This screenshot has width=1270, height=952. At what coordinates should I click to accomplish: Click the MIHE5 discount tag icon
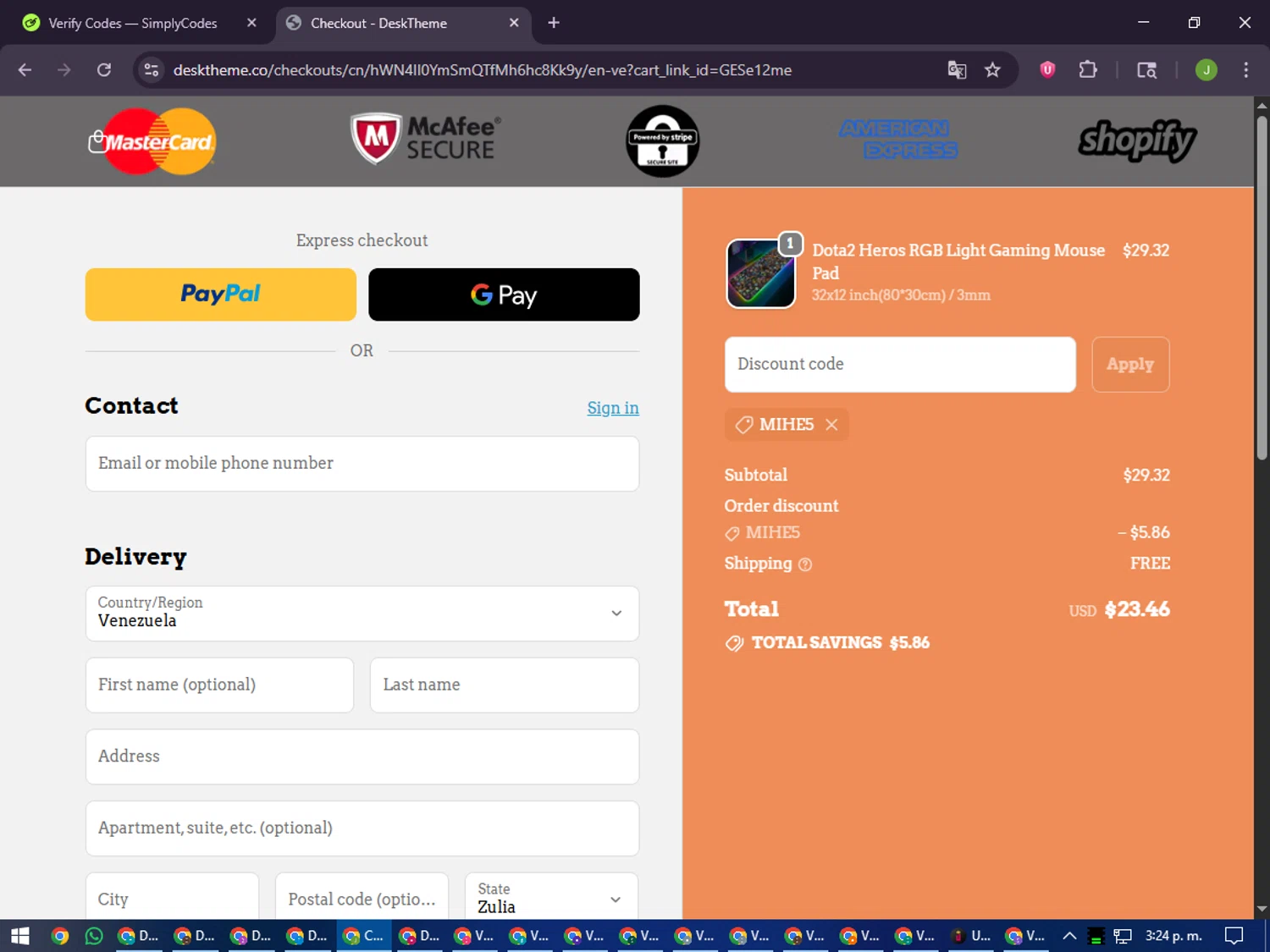[744, 425]
